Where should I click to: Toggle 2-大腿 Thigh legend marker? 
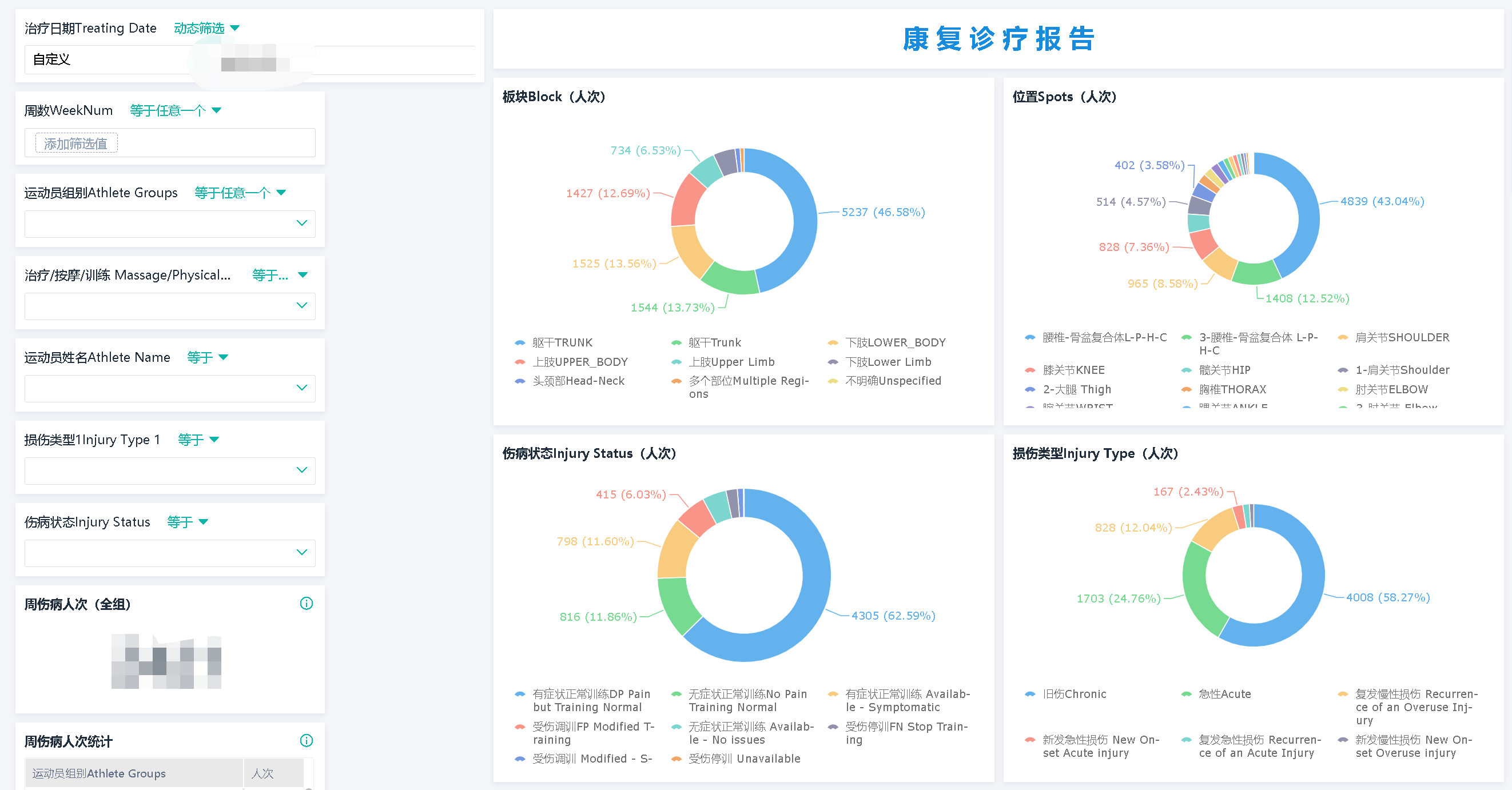click(1030, 390)
